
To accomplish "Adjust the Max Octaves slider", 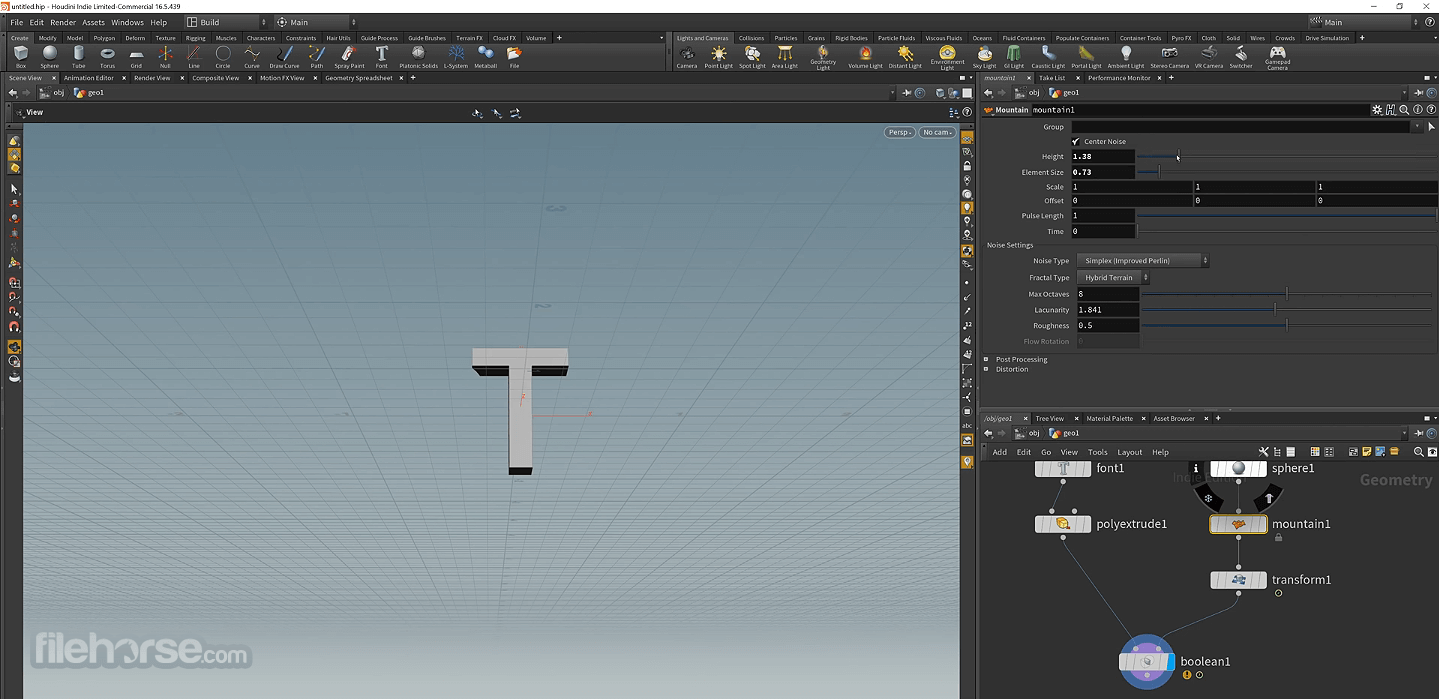I will 1287,294.
